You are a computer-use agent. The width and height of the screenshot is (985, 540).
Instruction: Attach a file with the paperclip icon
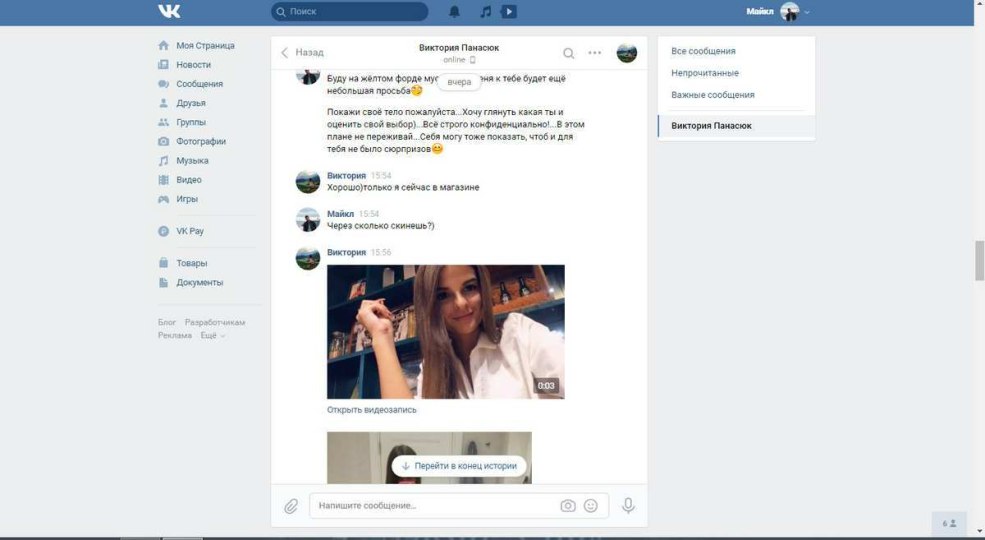[291, 506]
